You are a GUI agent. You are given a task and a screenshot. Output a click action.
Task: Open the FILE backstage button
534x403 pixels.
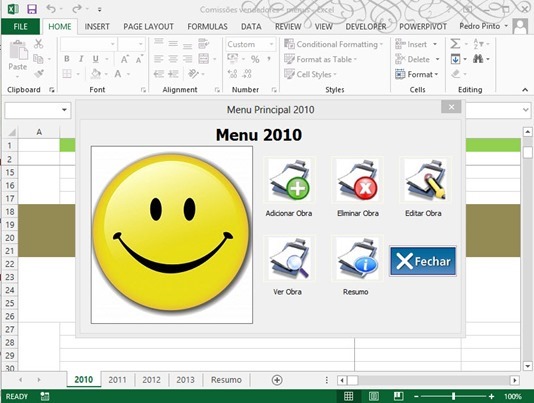click(x=20, y=27)
